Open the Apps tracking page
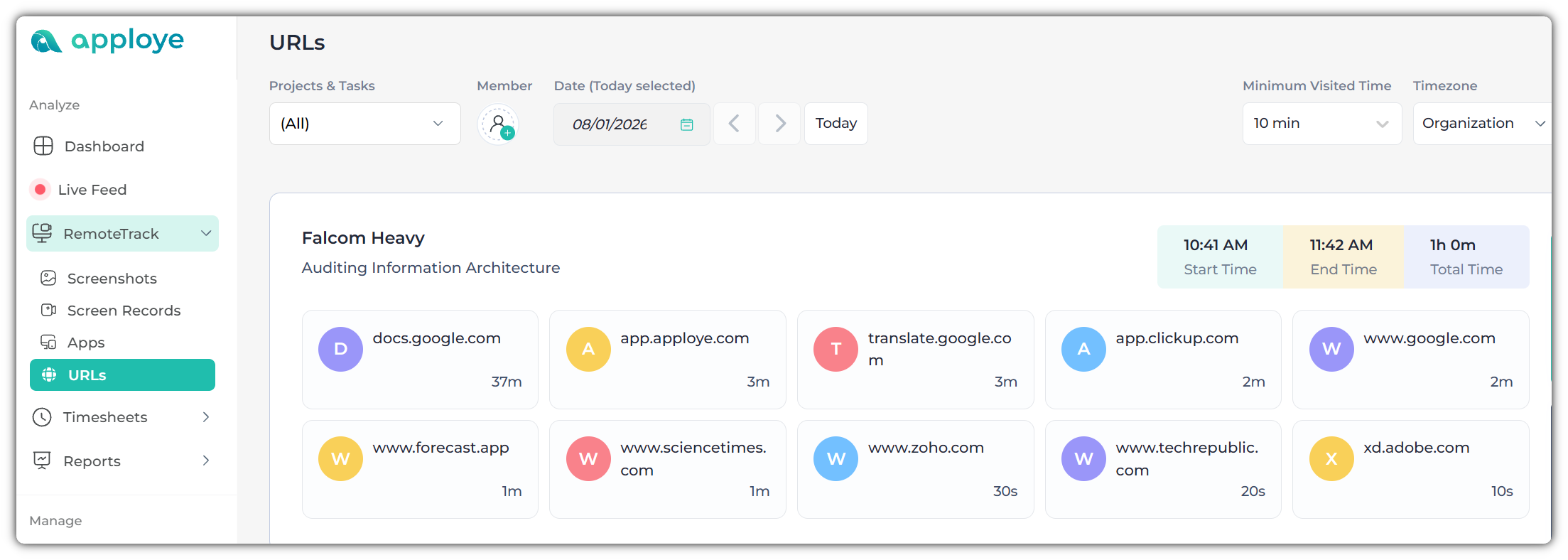1568x560 pixels. coord(85,343)
